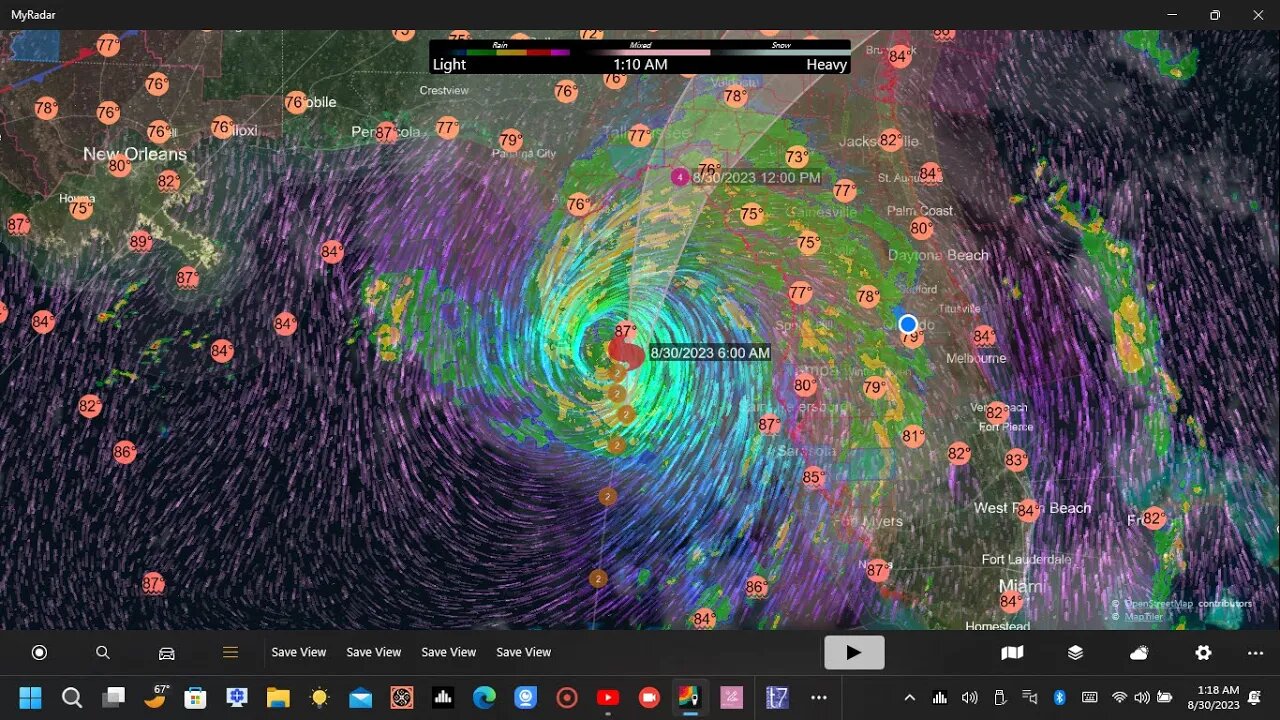Open Wi-Fi network tray icon

[x=1119, y=697]
